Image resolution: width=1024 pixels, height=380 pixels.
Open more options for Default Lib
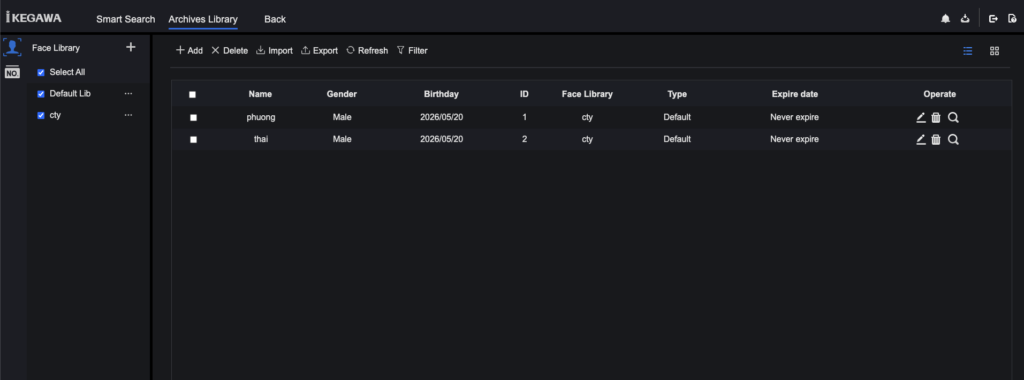point(129,93)
